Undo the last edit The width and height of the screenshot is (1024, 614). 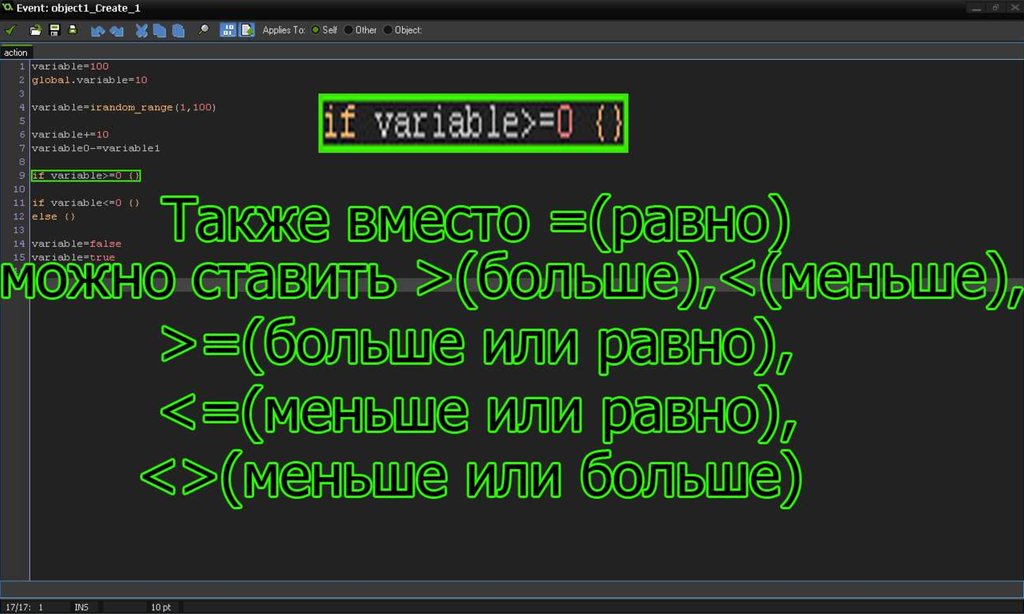click(98, 30)
